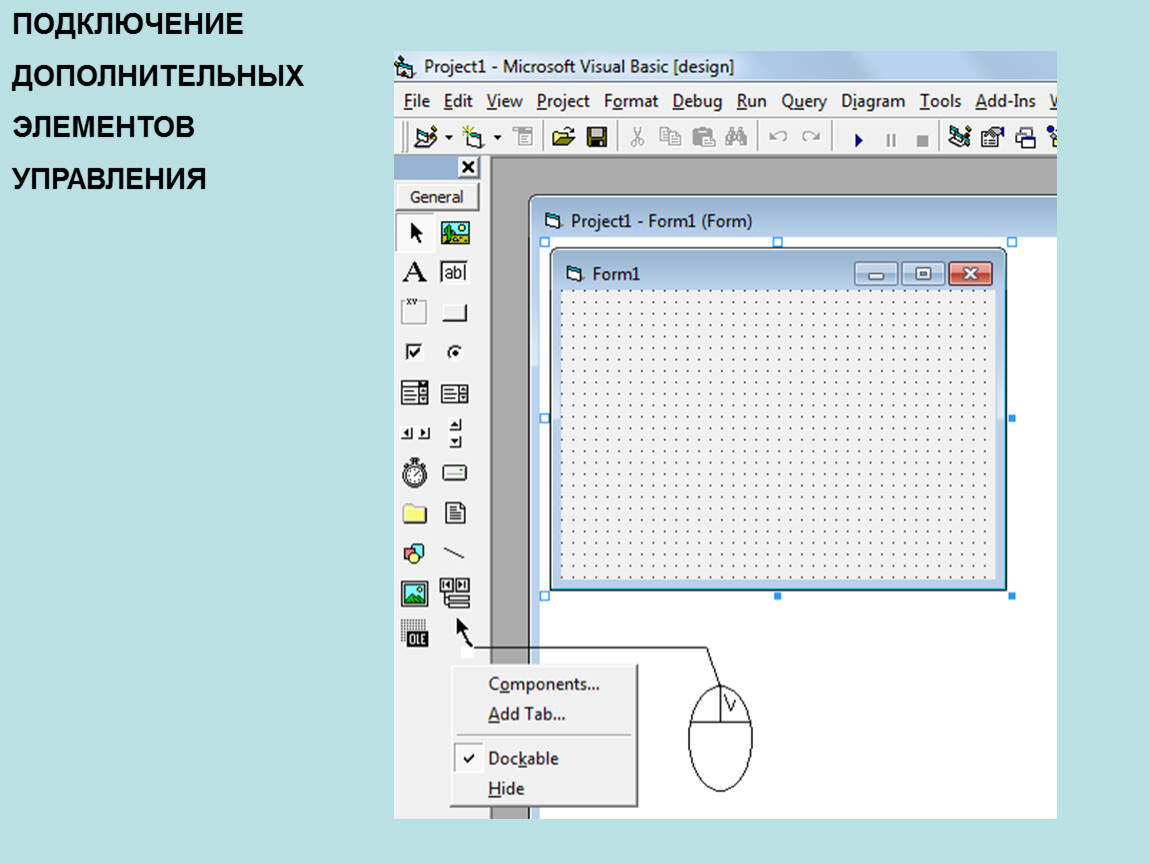
Task: Close the toolbox with its X button
Action: (468, 167)
